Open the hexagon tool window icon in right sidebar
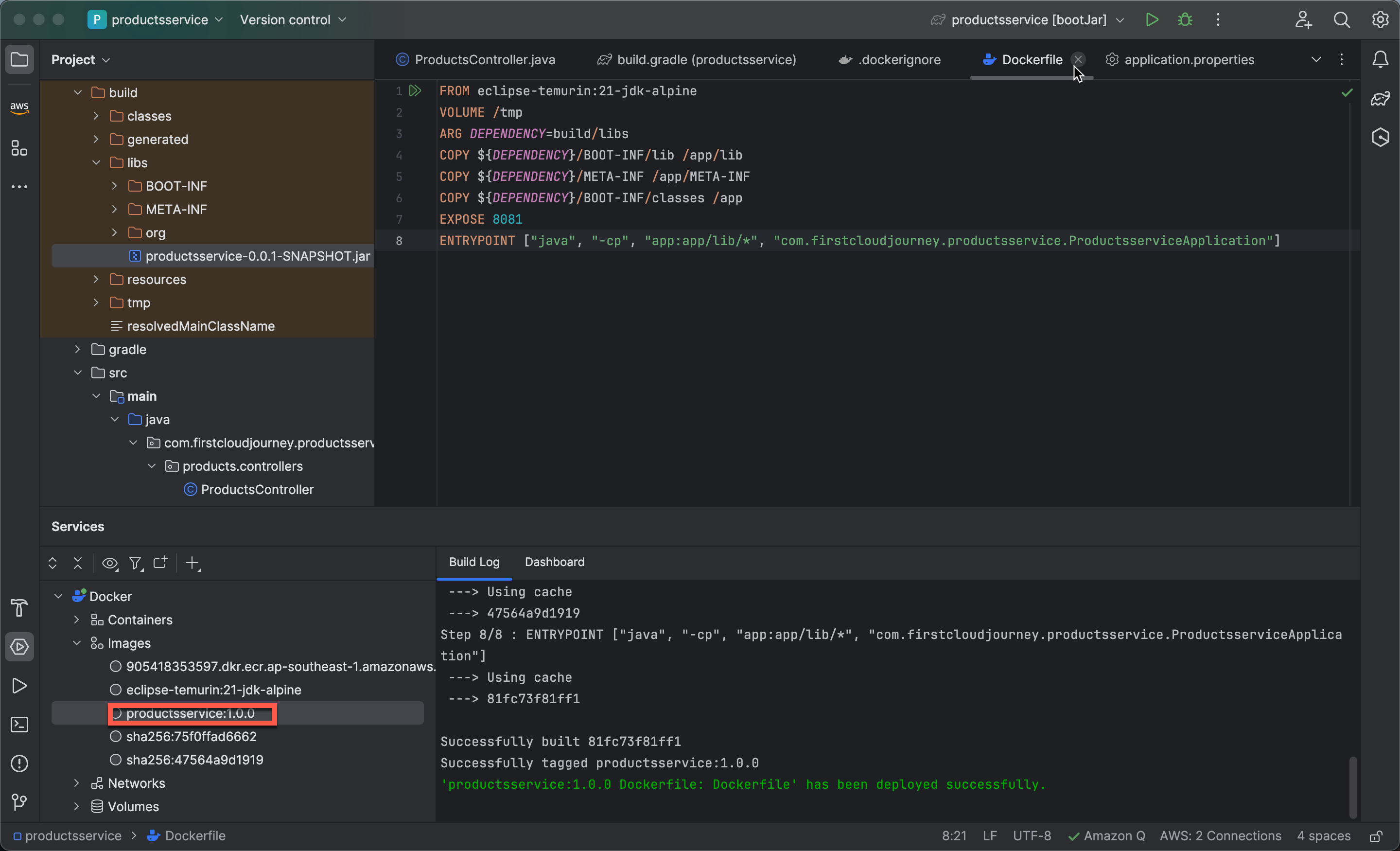Viewport: 1400px width, 851px height. tap(1380, 137)
